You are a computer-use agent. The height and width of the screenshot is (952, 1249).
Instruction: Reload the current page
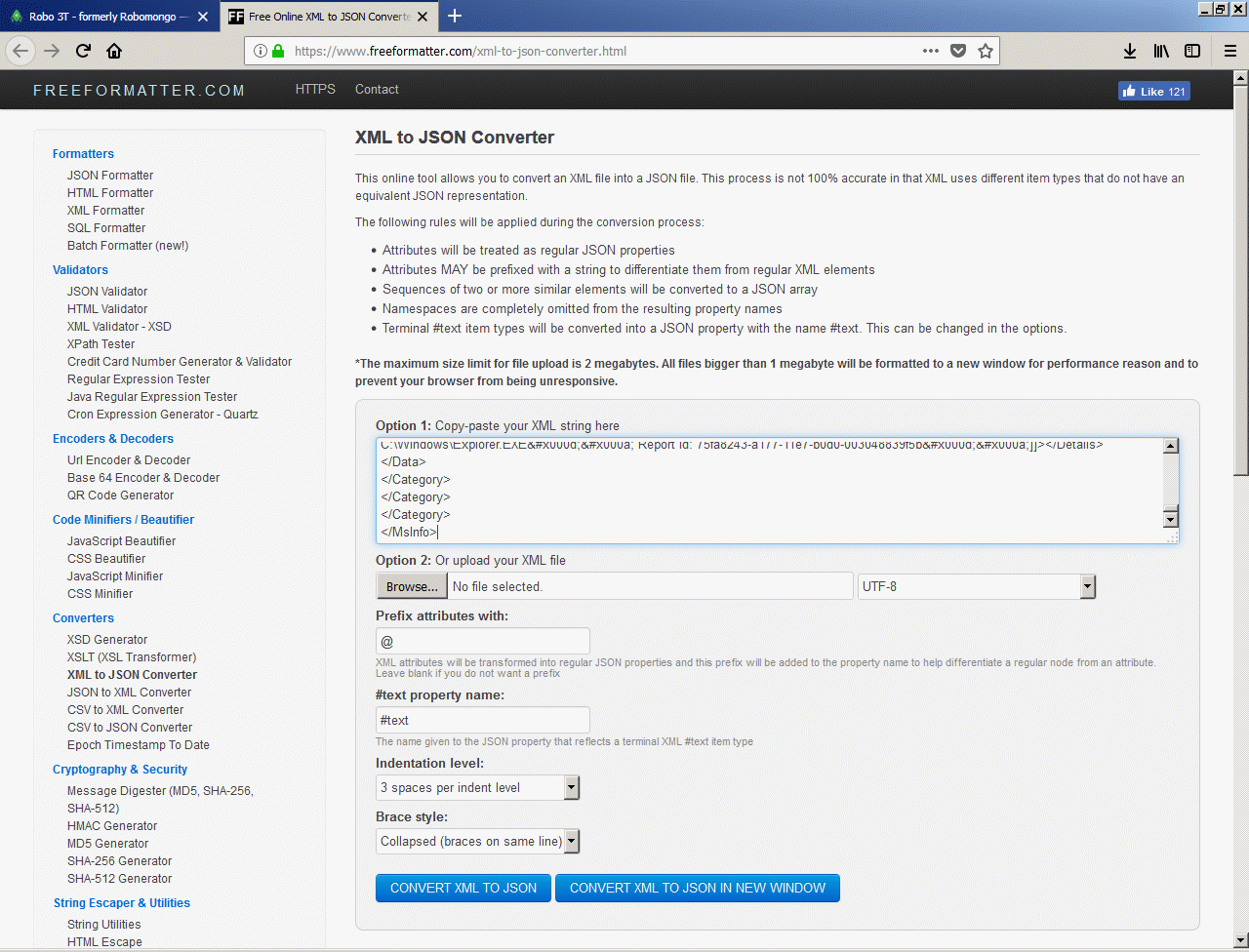[83, 51]
